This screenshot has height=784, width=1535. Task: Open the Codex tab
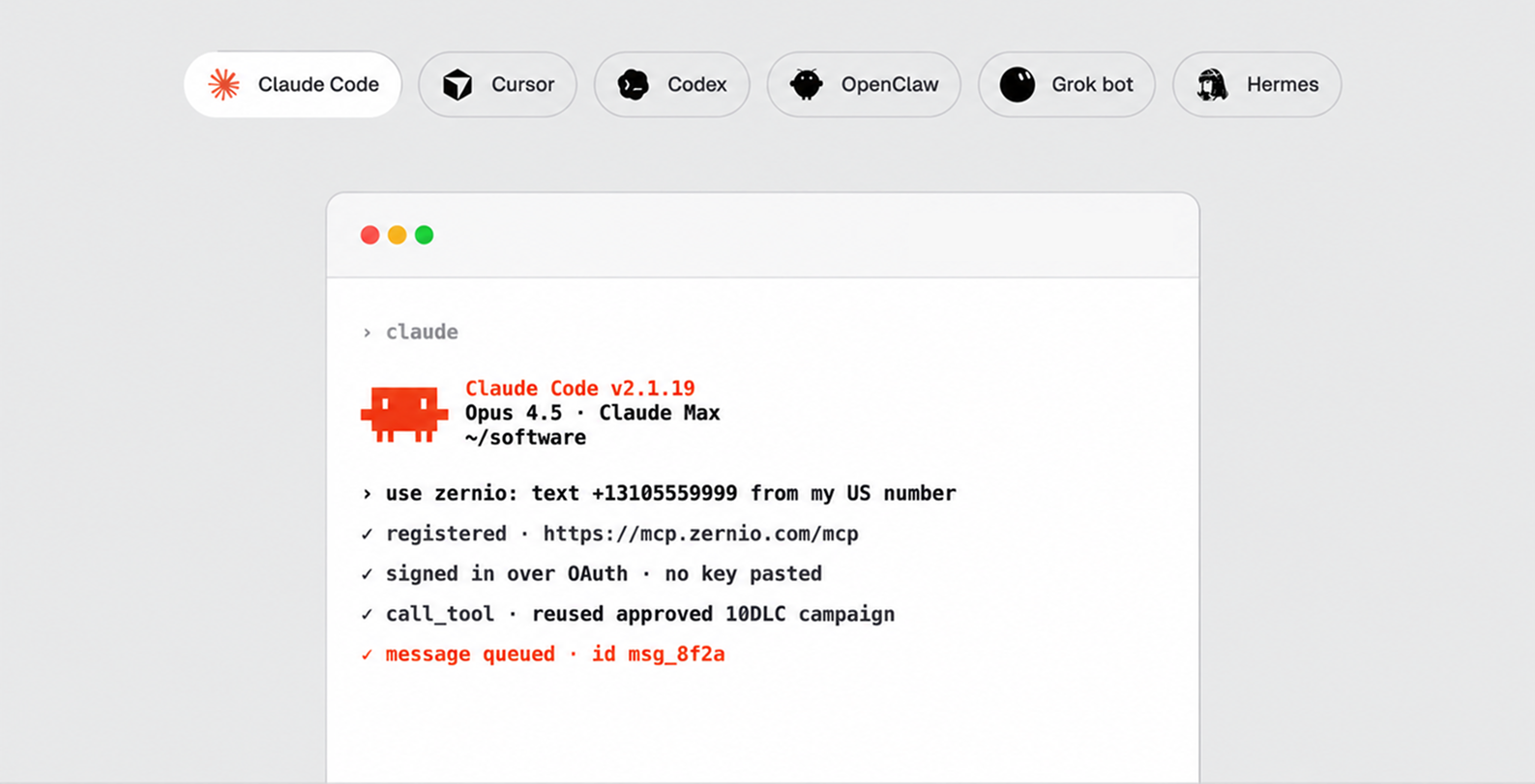(x=671, y=85)
